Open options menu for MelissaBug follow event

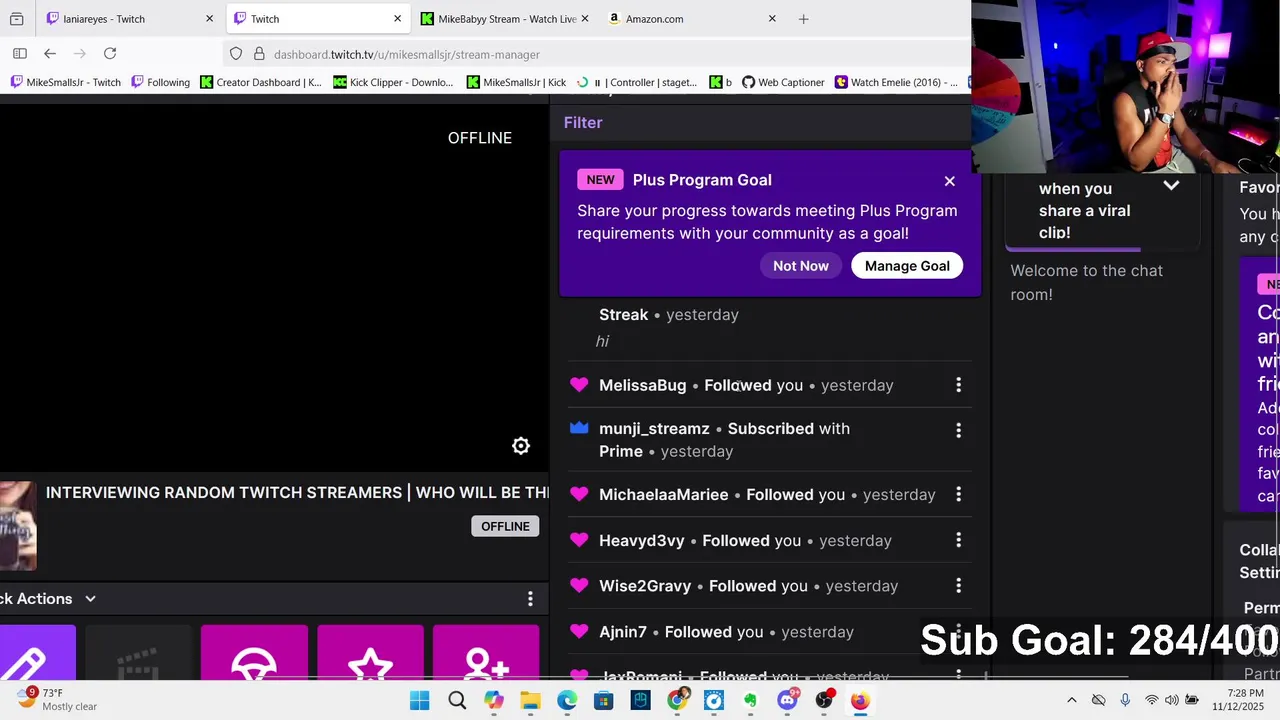pos(958,385)
